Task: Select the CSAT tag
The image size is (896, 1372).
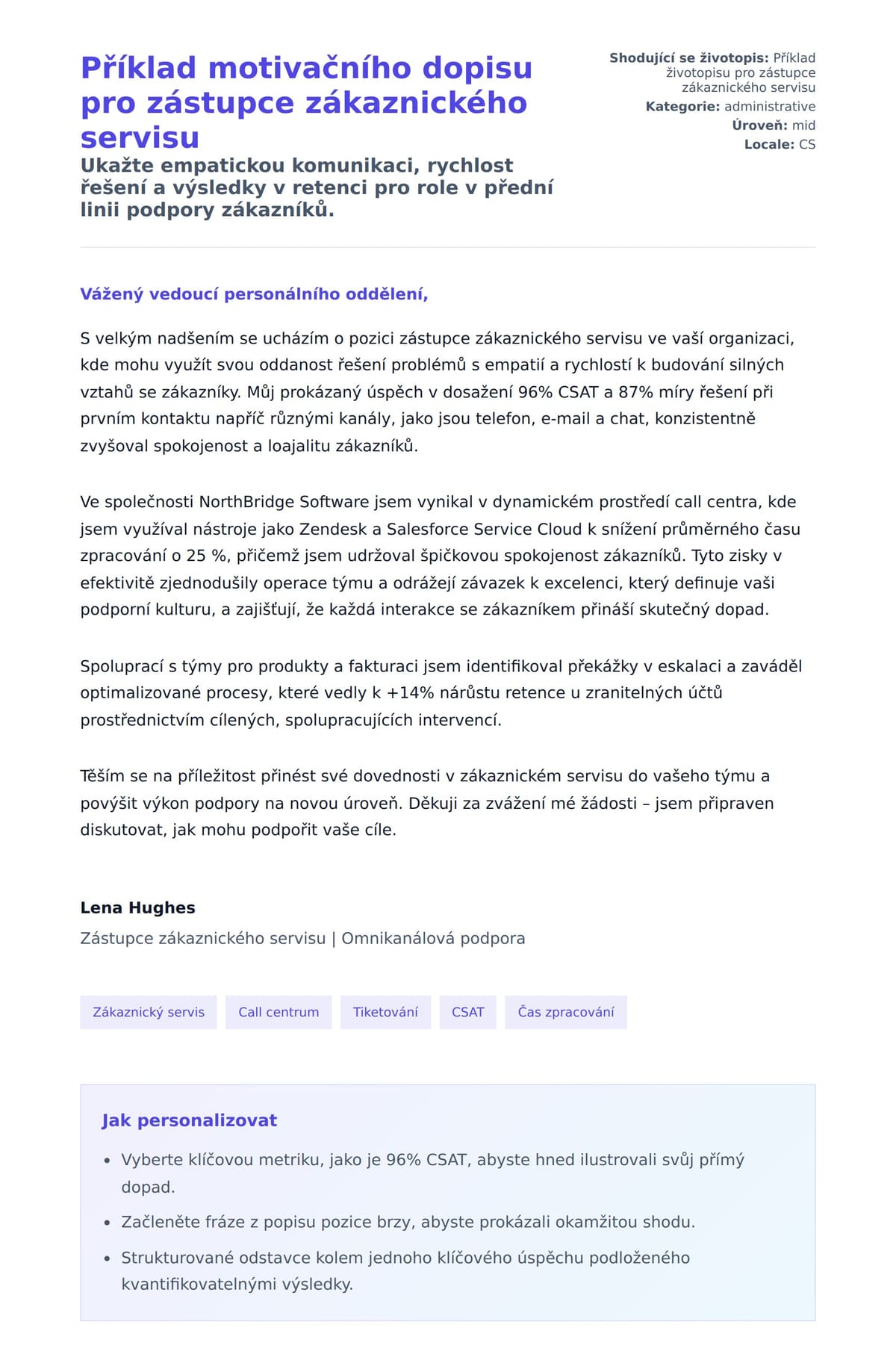Action: pyautogui.click(x=467, y=1012)
